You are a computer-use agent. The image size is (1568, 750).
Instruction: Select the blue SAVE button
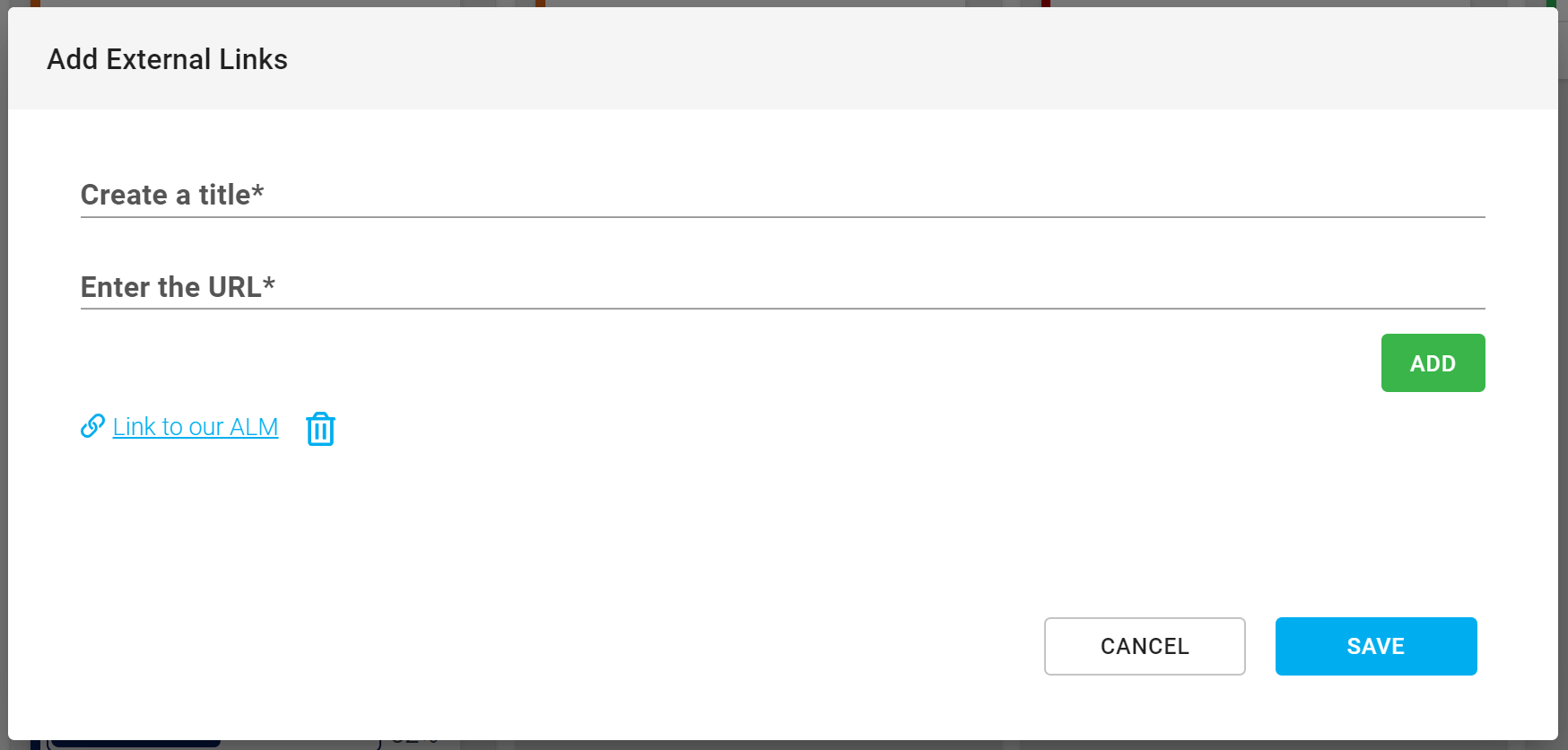pyautogui.click(x=1376, y=646)
